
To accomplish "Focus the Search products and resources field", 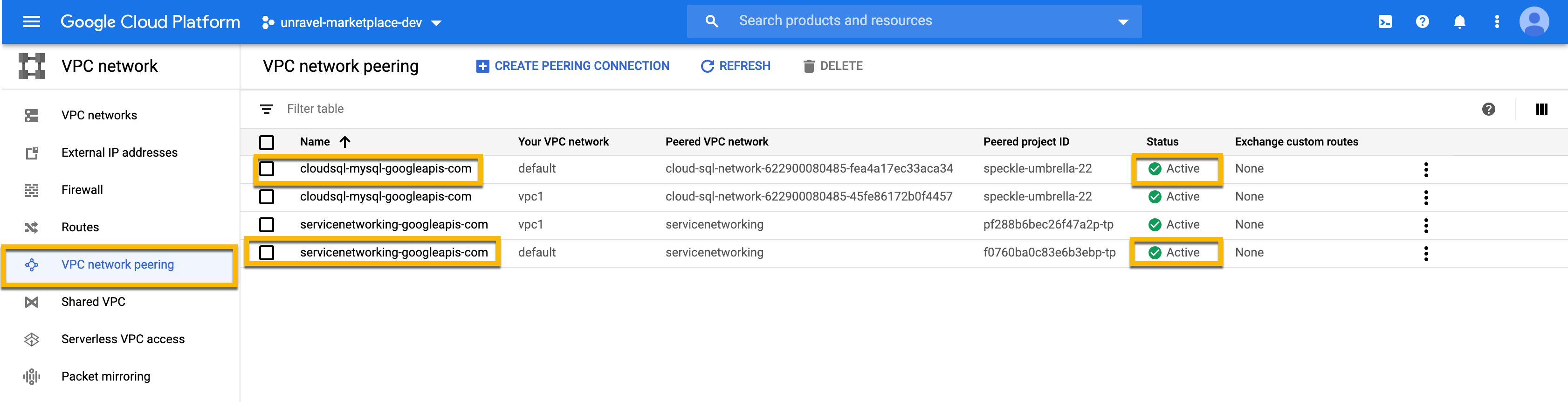I will (914, 21).
